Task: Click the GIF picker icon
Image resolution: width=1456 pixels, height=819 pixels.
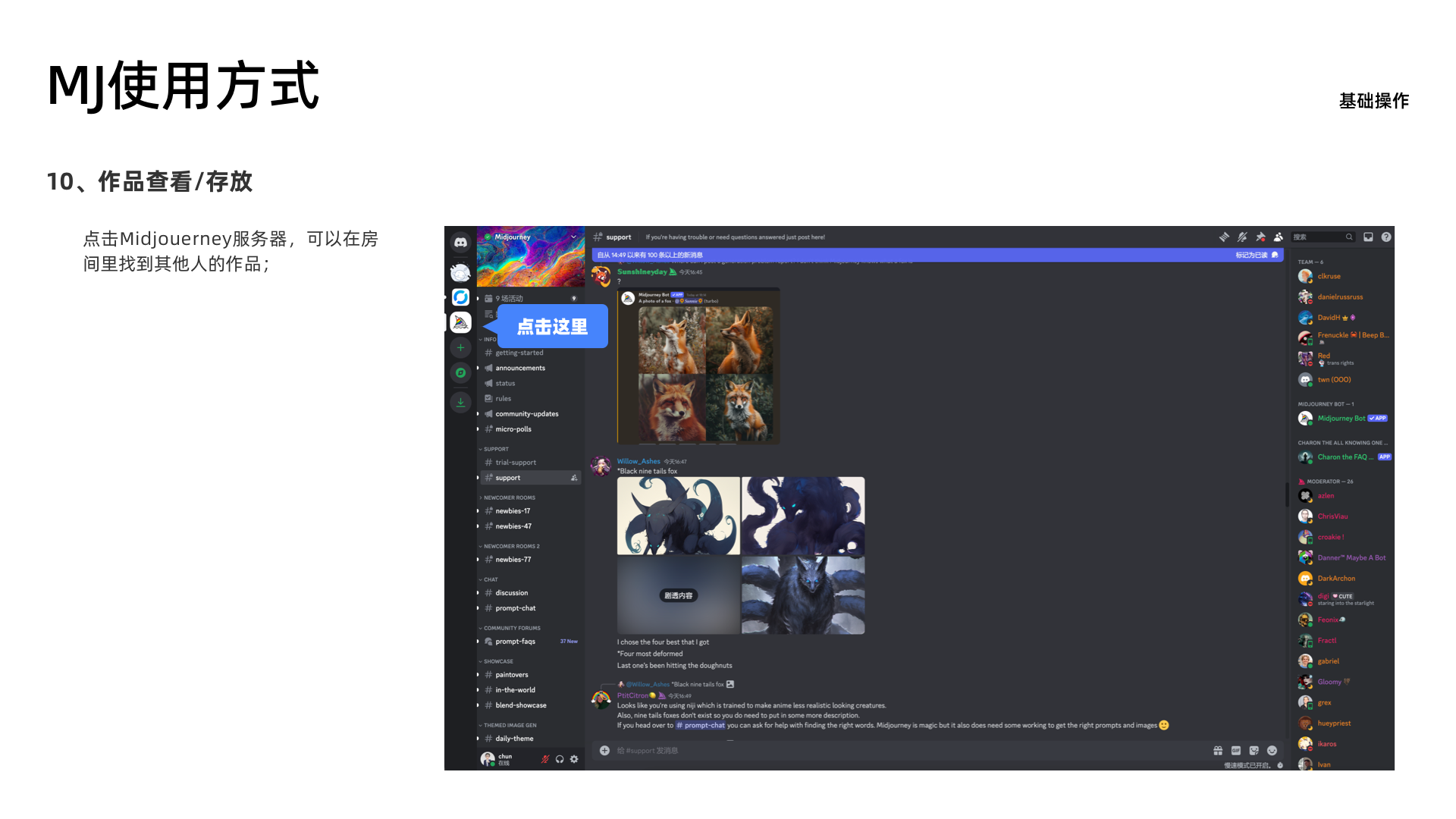Action: click(1236, 751)
